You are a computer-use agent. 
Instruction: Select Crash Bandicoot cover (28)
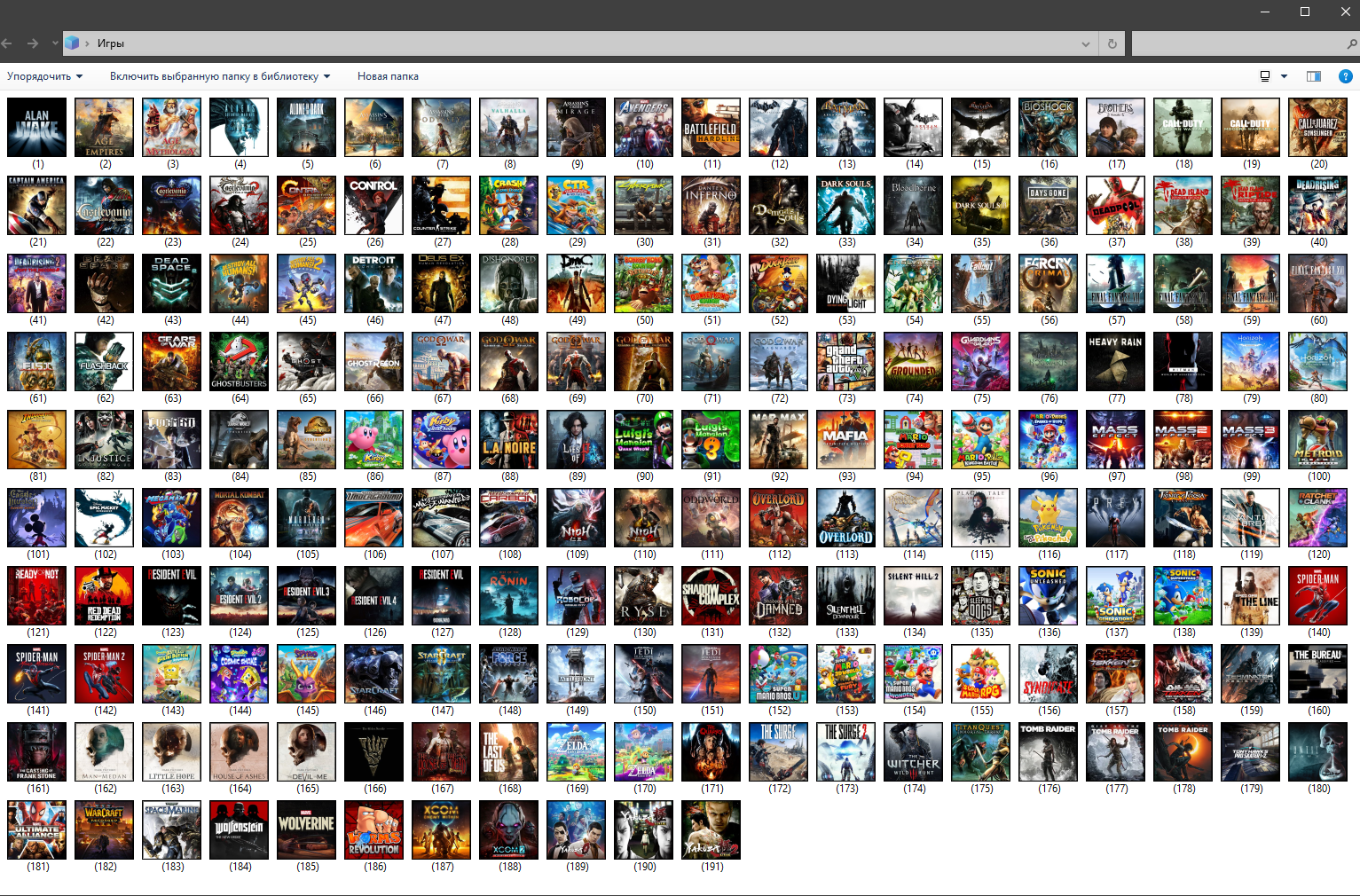[509, 206]
